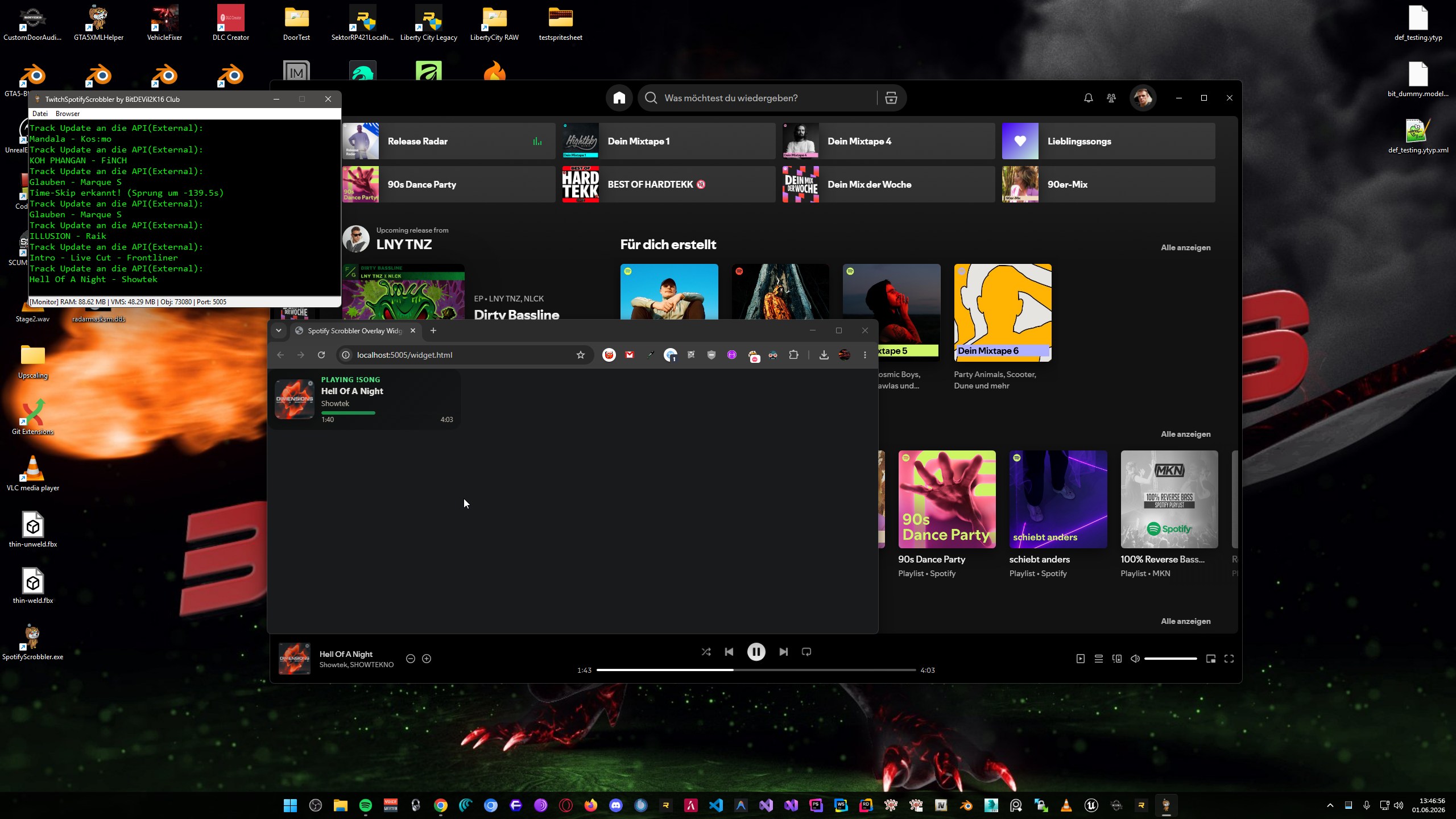The height and width of the screenshot is (819, 1456).
Task: Select VLC media player desktop icon
Action: click(33, 473)
